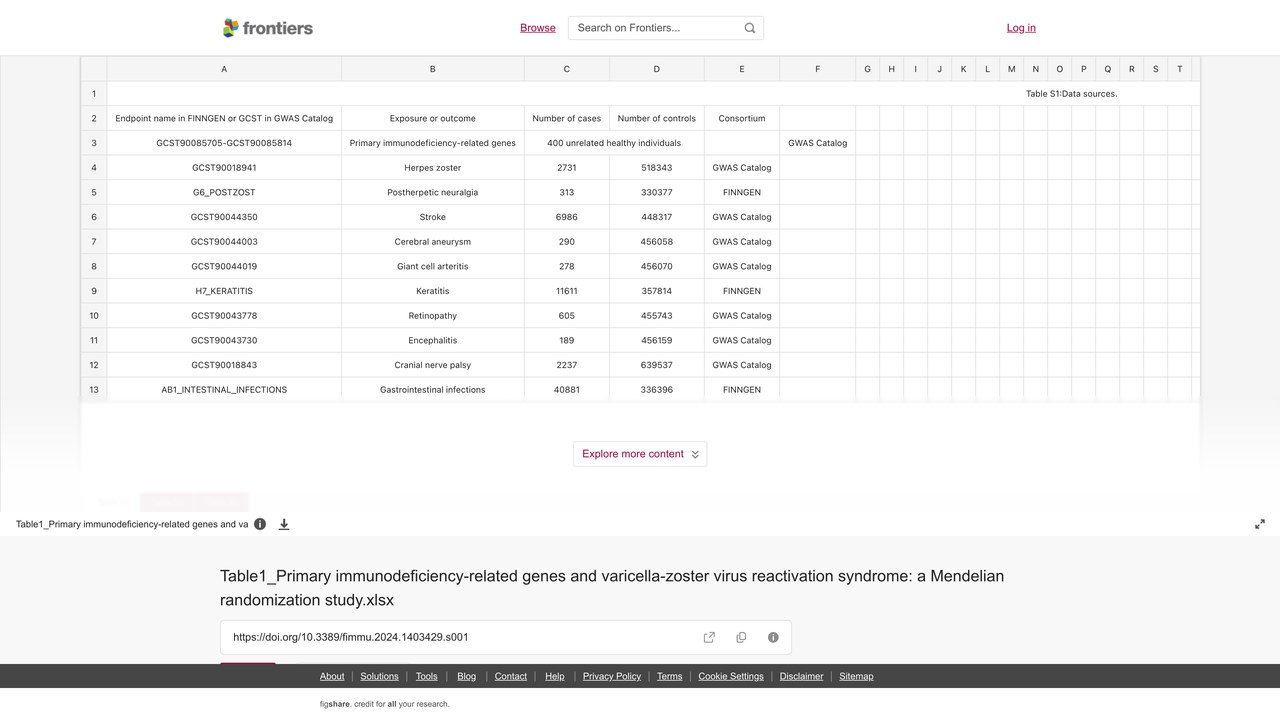The image size is (1280, 720).
Task: Open Sitemap footer link
Action: (x=856, y=676)
